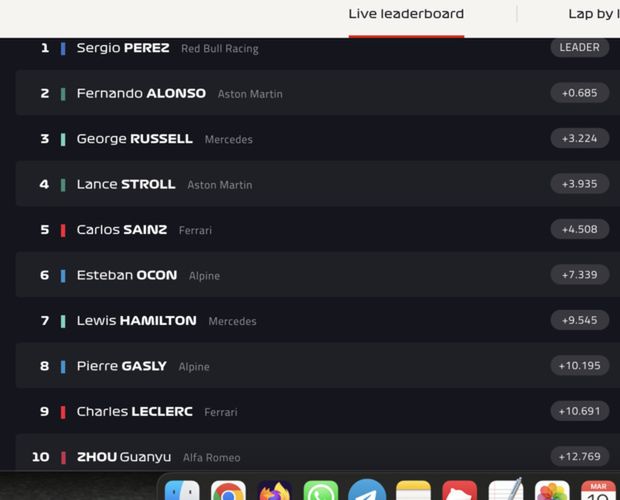Viewport: 620px width, 500px height.
Task: Select the Charles LECLERC row
Action: tap(318, 411)
